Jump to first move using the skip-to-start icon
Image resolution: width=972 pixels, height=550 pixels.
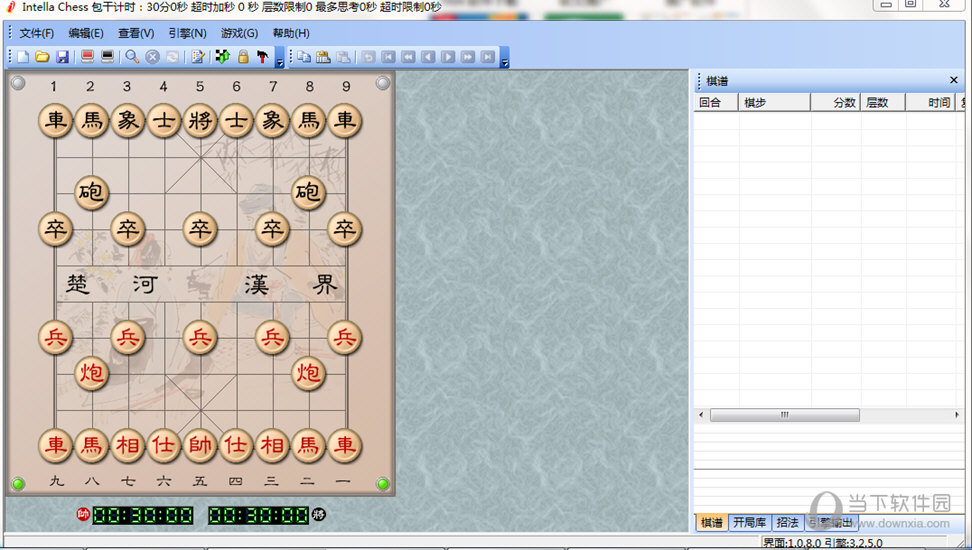388,57
